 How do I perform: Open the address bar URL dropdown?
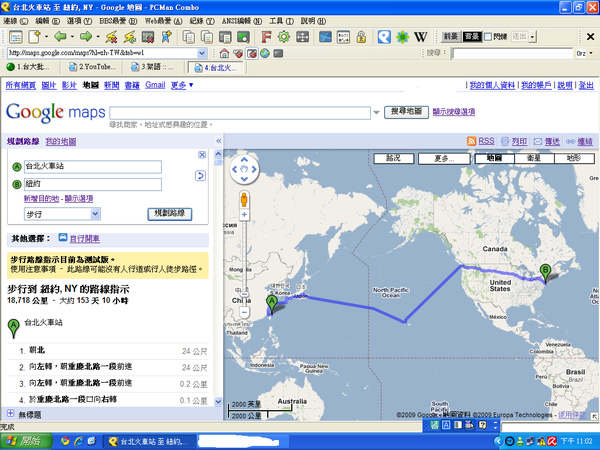pos(202,53)
